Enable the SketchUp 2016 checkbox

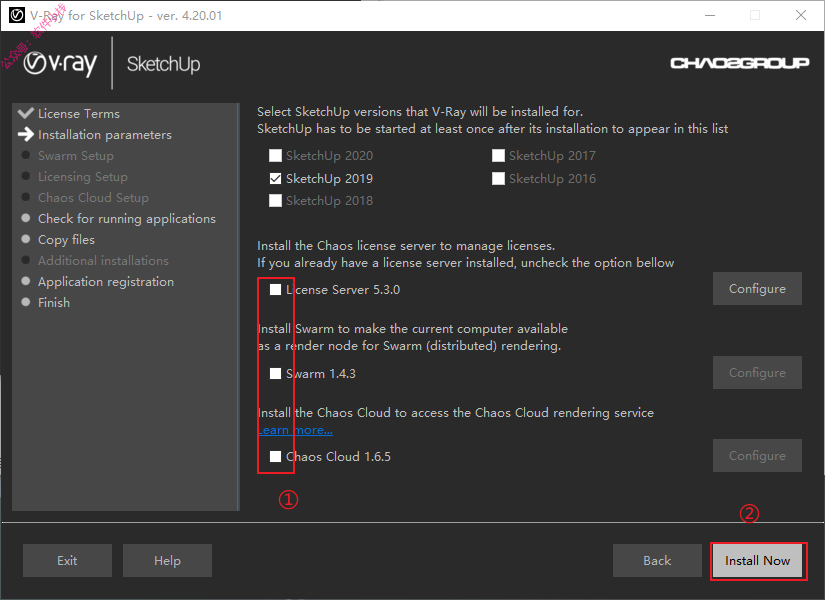click(x=498, y=178)
